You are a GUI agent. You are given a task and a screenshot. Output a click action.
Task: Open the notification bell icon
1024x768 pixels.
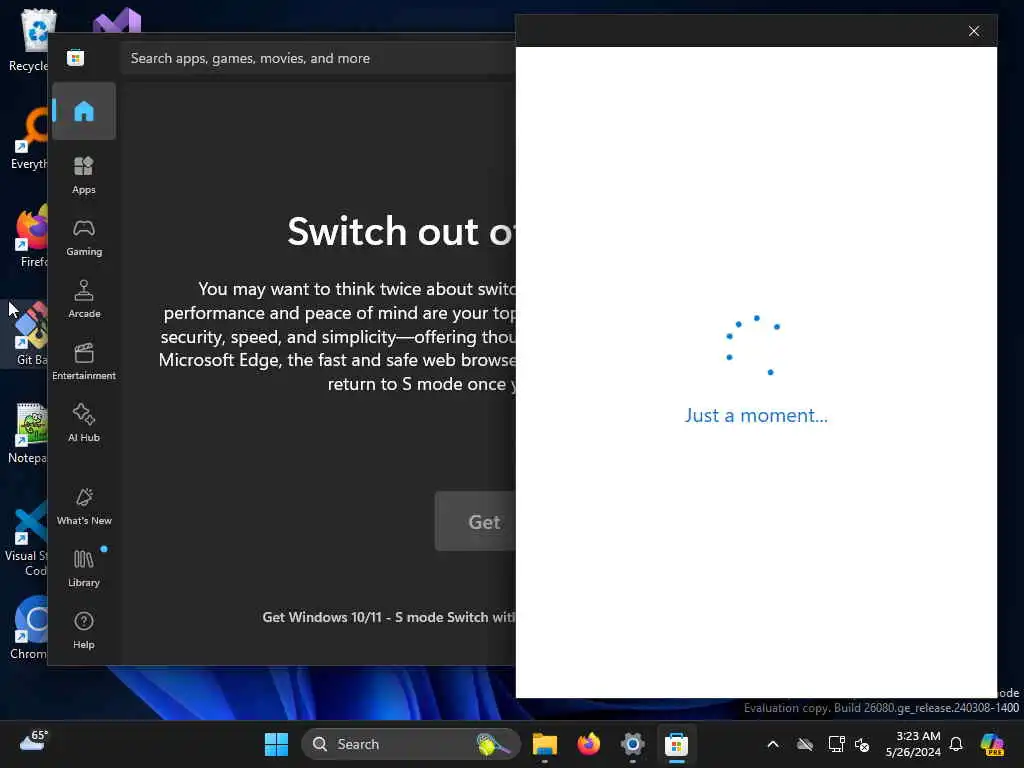click(x=956, y=744)
